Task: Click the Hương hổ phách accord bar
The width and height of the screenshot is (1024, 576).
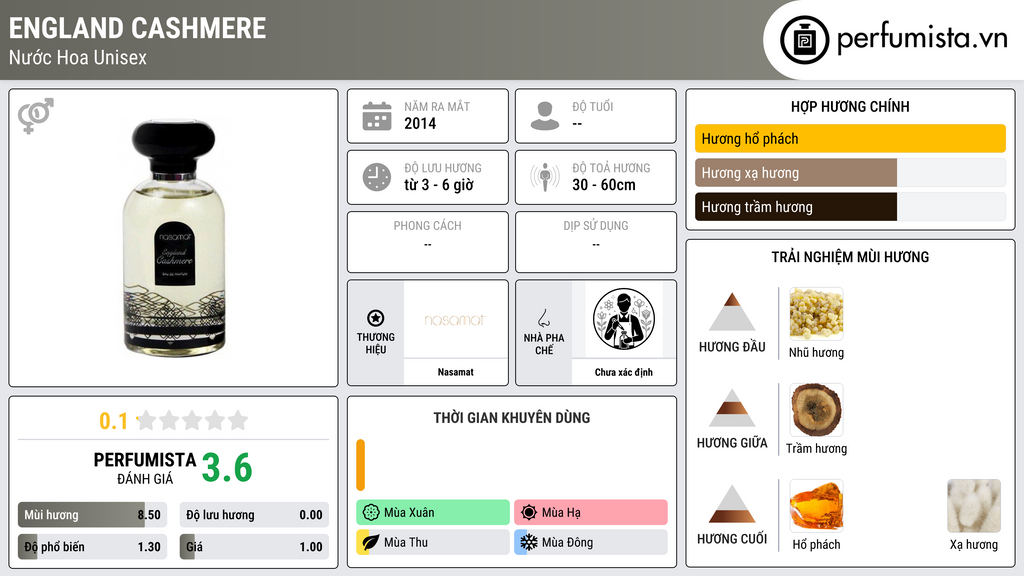Action: click(x=850, y=138)
